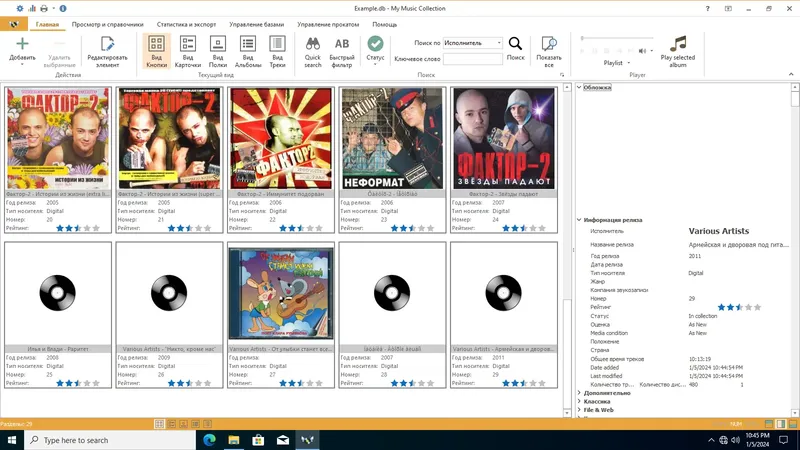This screenshot has width=800, height=450.
Task: Open Управление прокатом tab
Action: click(328, 24)
